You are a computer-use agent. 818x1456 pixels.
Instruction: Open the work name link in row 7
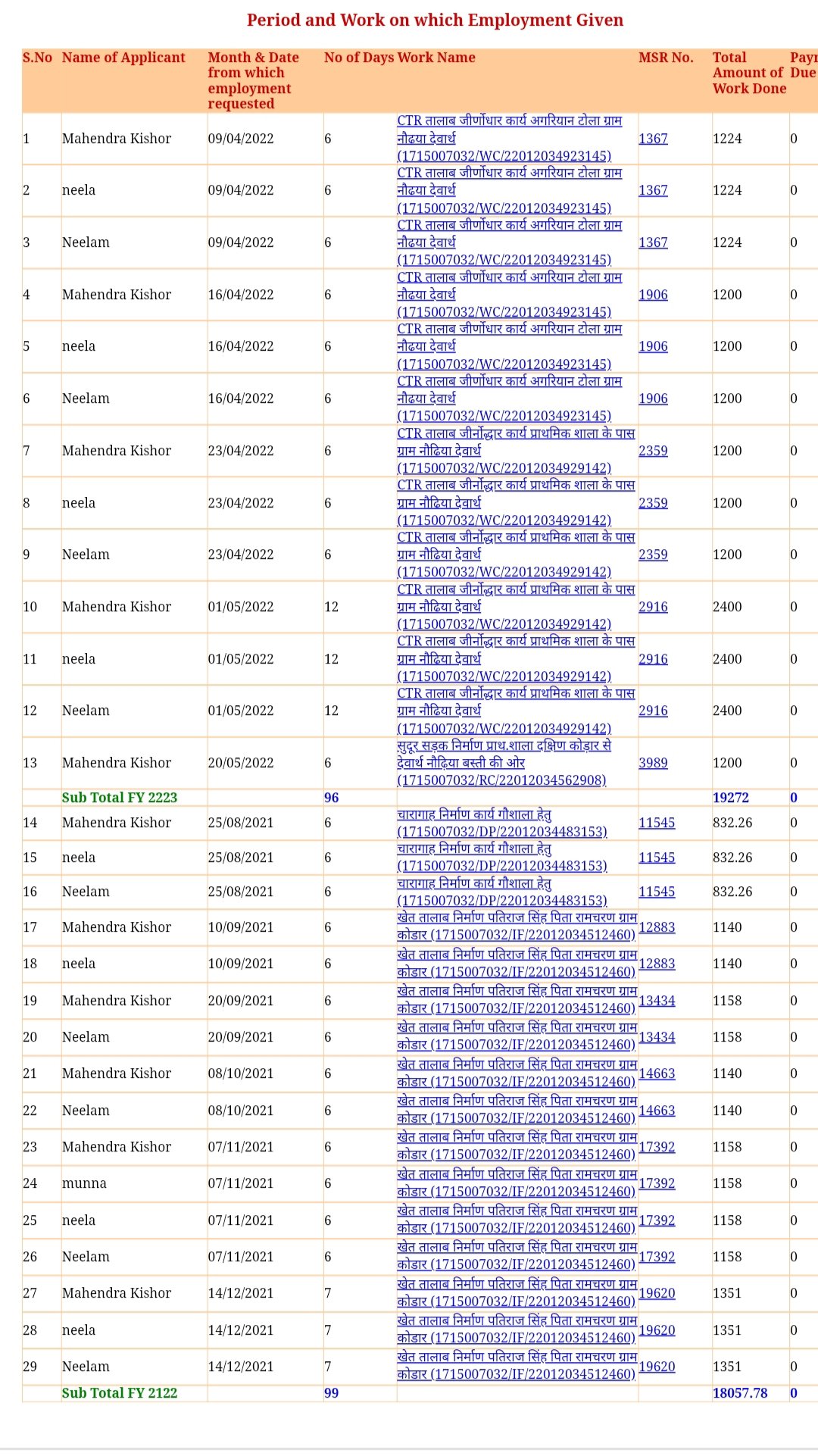point(515,451)
